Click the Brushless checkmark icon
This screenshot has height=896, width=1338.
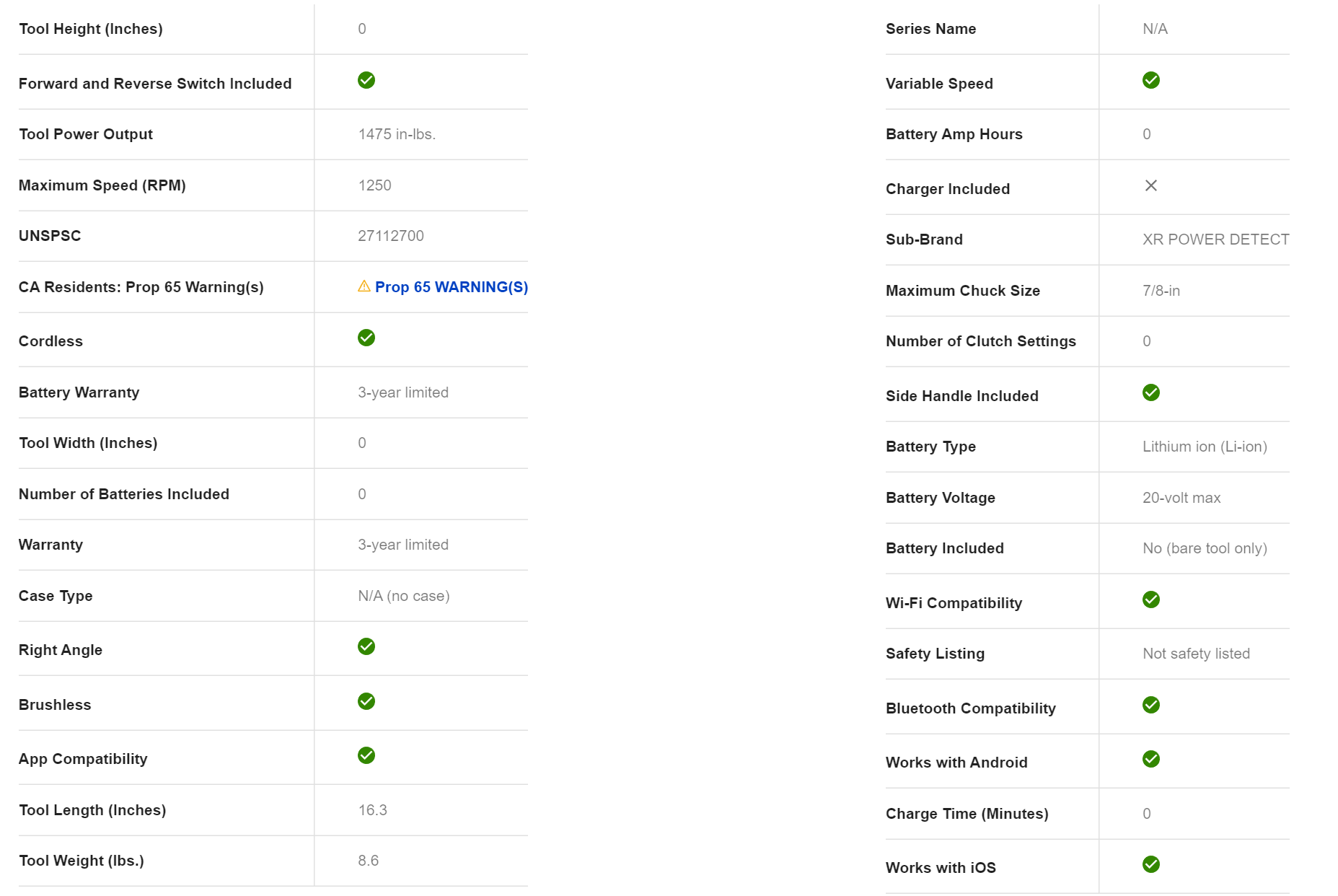coord(366,701)
